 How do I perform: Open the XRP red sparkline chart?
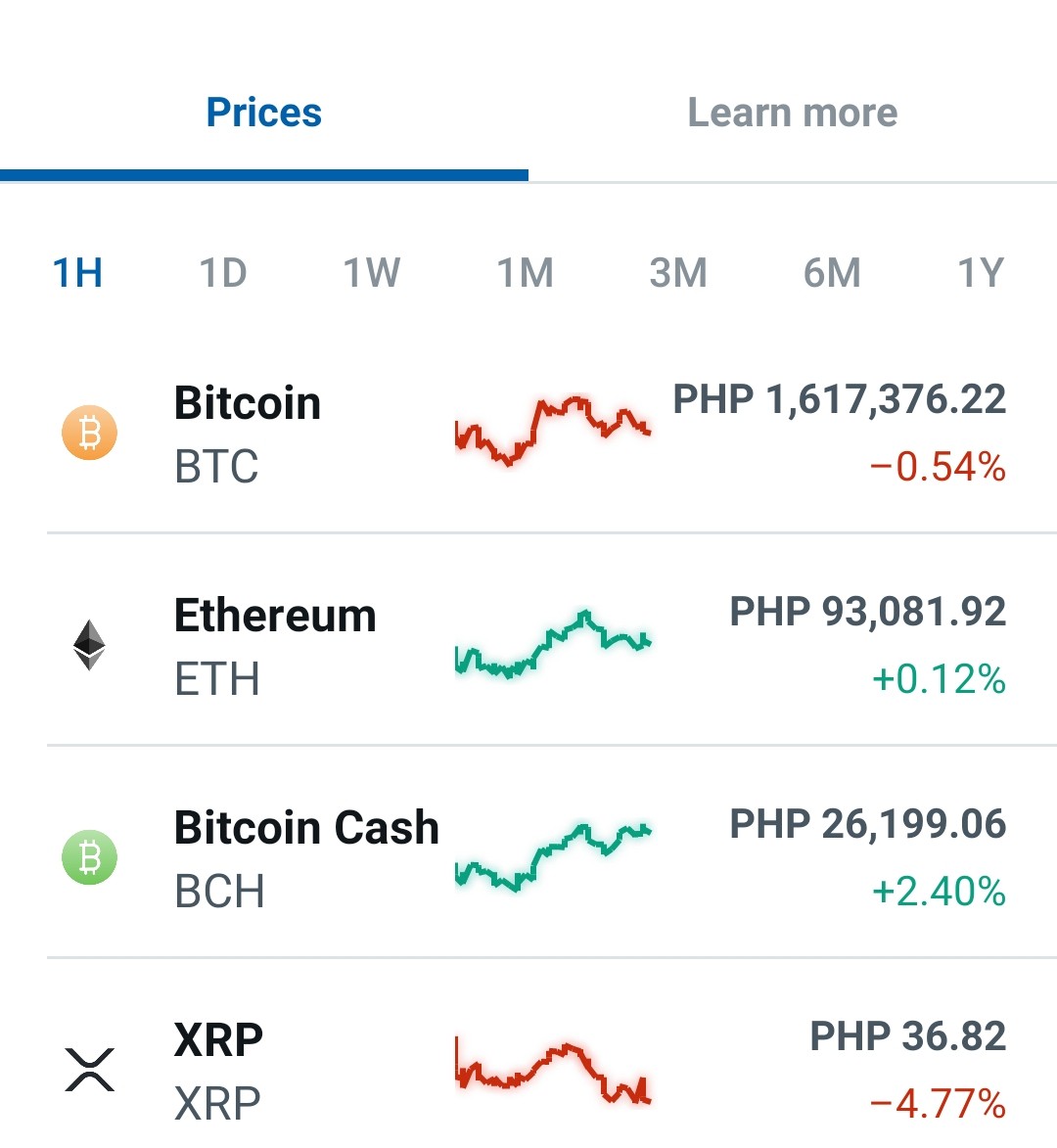(x=553, y=1071)
